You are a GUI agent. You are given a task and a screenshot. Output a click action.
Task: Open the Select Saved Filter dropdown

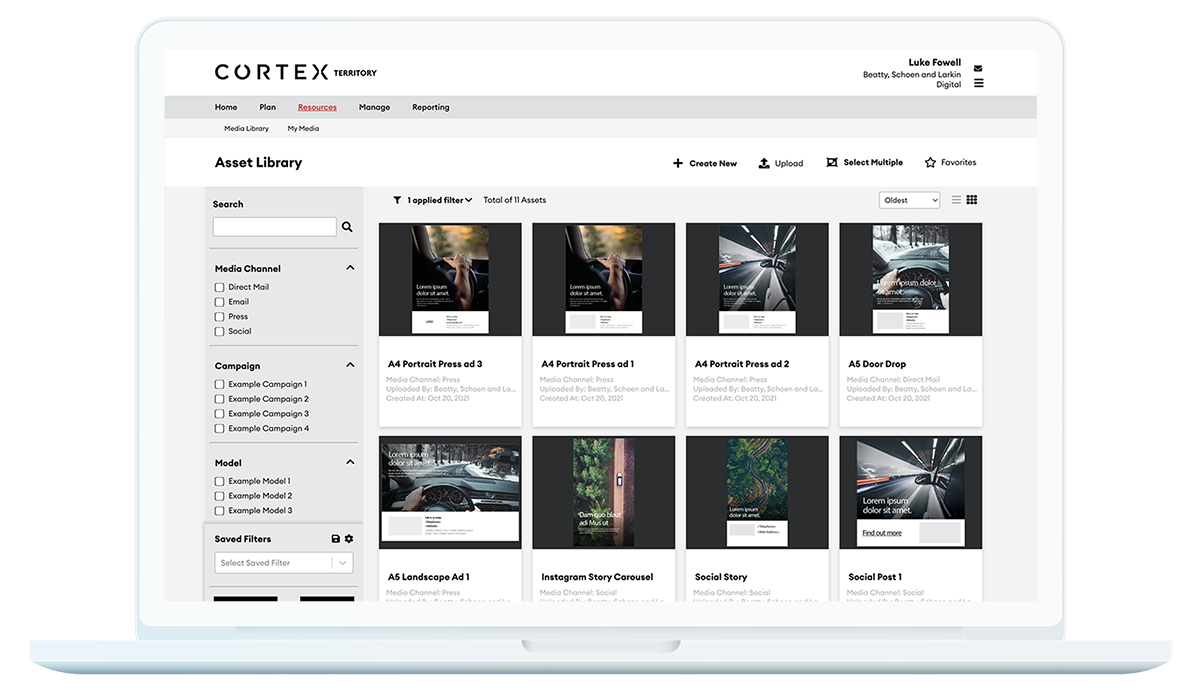click(x=284, y=563)
